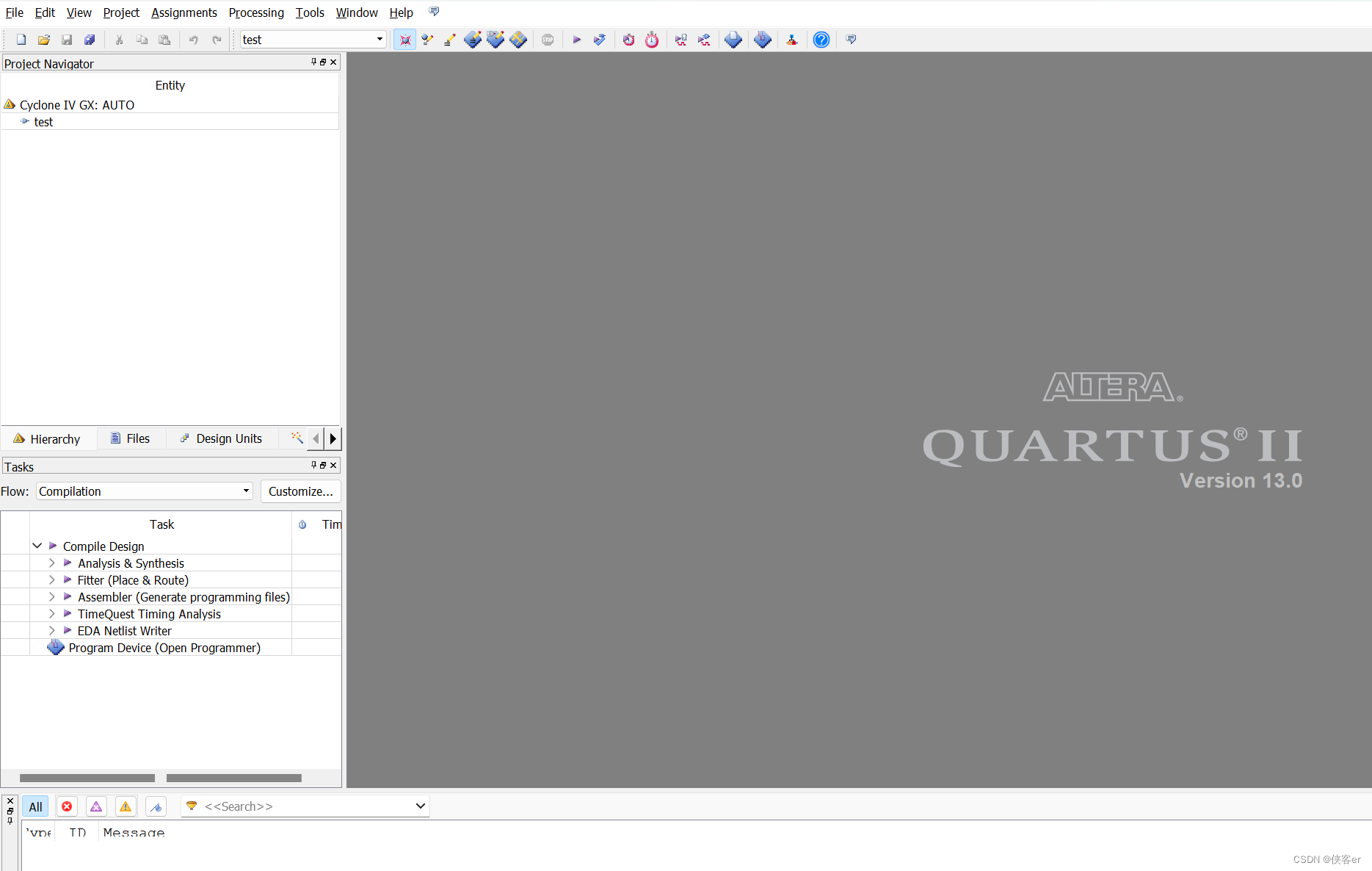The width and height of the screenshot is (1372, 871).
Task: Open the Help menu
Action: point(401,12)
